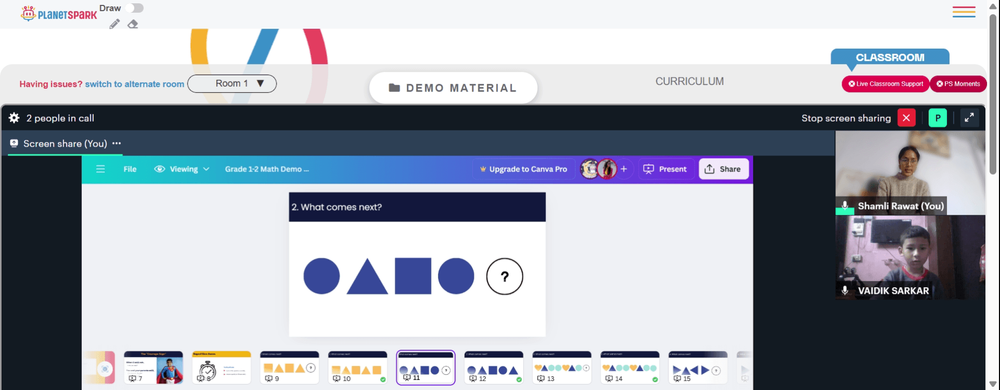Click Vaidik Sarkar's video tile
The height and width of the screenshot is (390, 1000).
coord(910,257)
